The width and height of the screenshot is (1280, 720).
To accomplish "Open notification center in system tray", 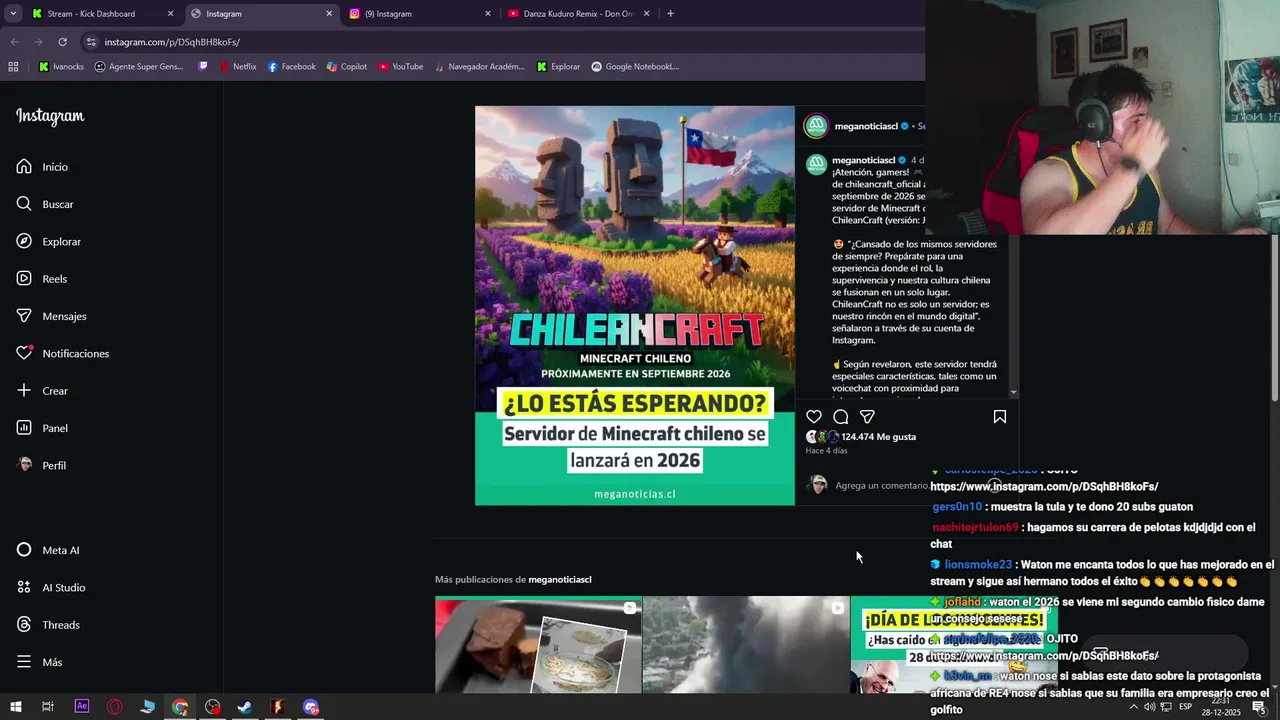I will [x=1259, y=707].
